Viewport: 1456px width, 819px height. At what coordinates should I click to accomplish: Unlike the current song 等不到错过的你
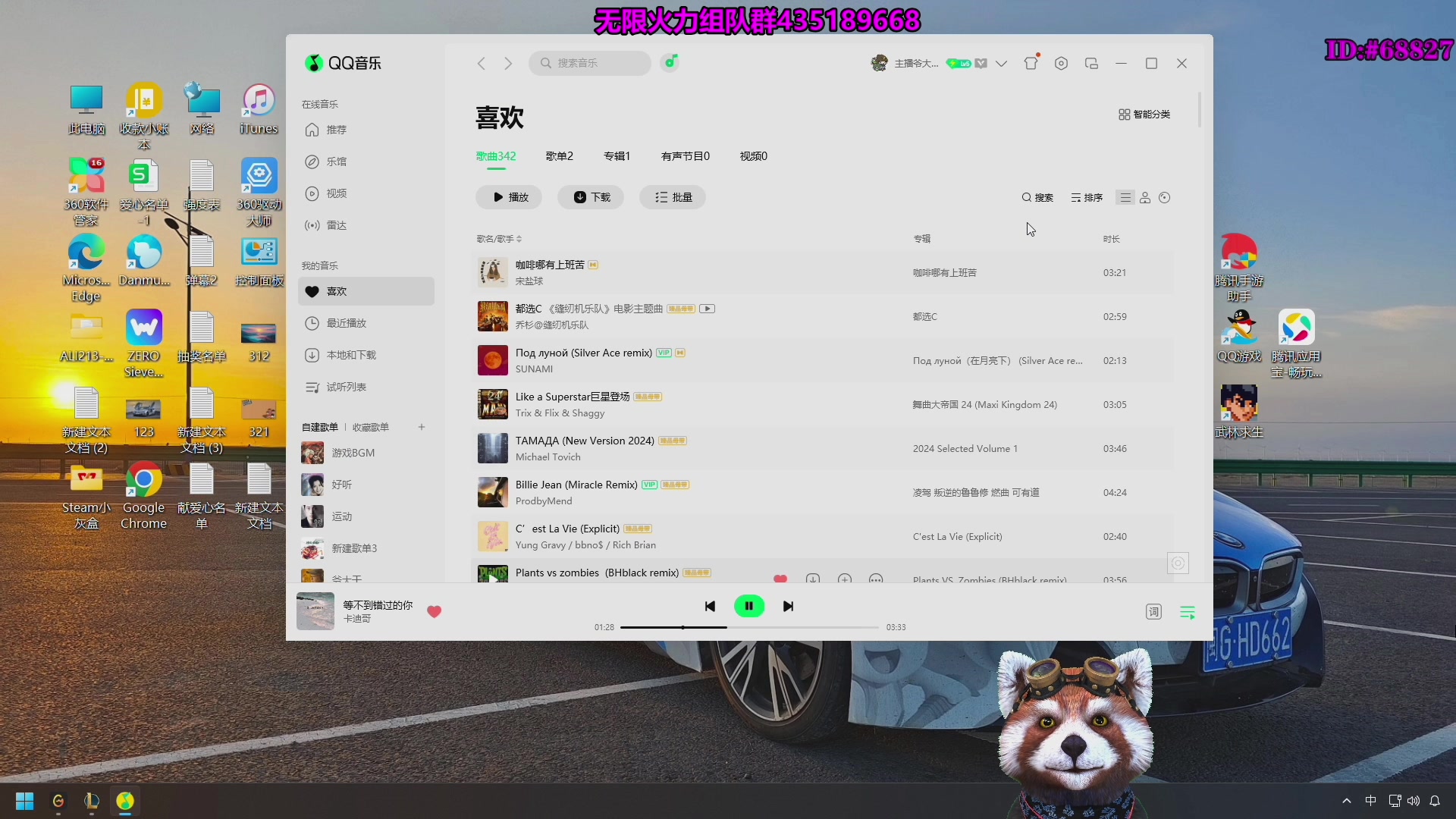pos(434,611)
